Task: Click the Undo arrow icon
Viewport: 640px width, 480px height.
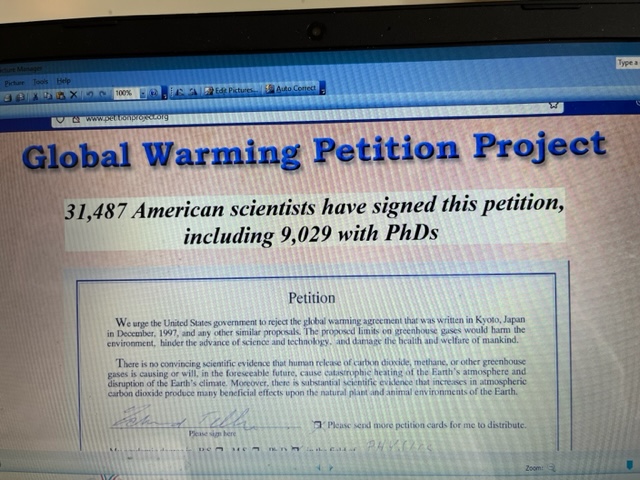Action: (x=90, y=95)
